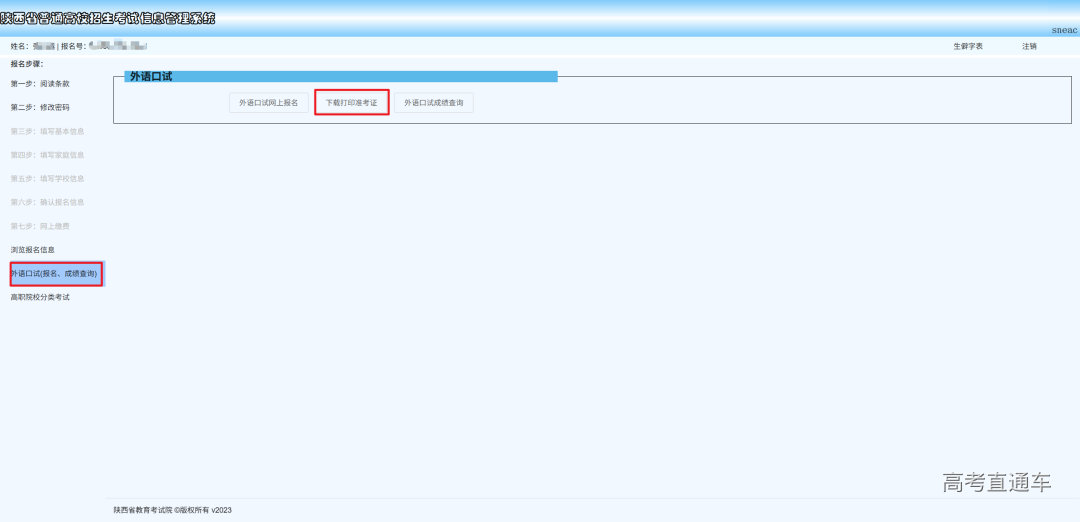1080x522 pixels.
Task: Open 高职院校分类考试 in the sidebar
Action: tap(40, 297)
